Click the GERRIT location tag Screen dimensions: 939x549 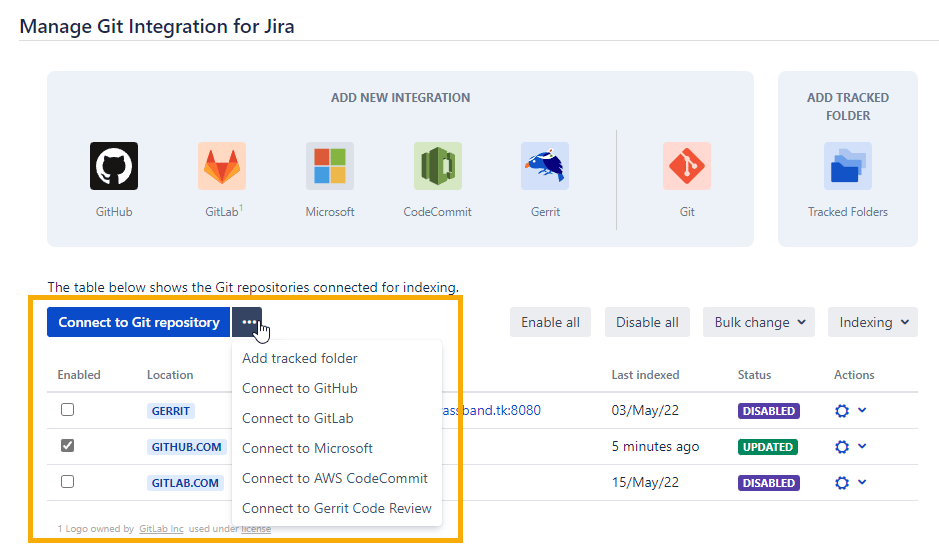pos(171,411)
